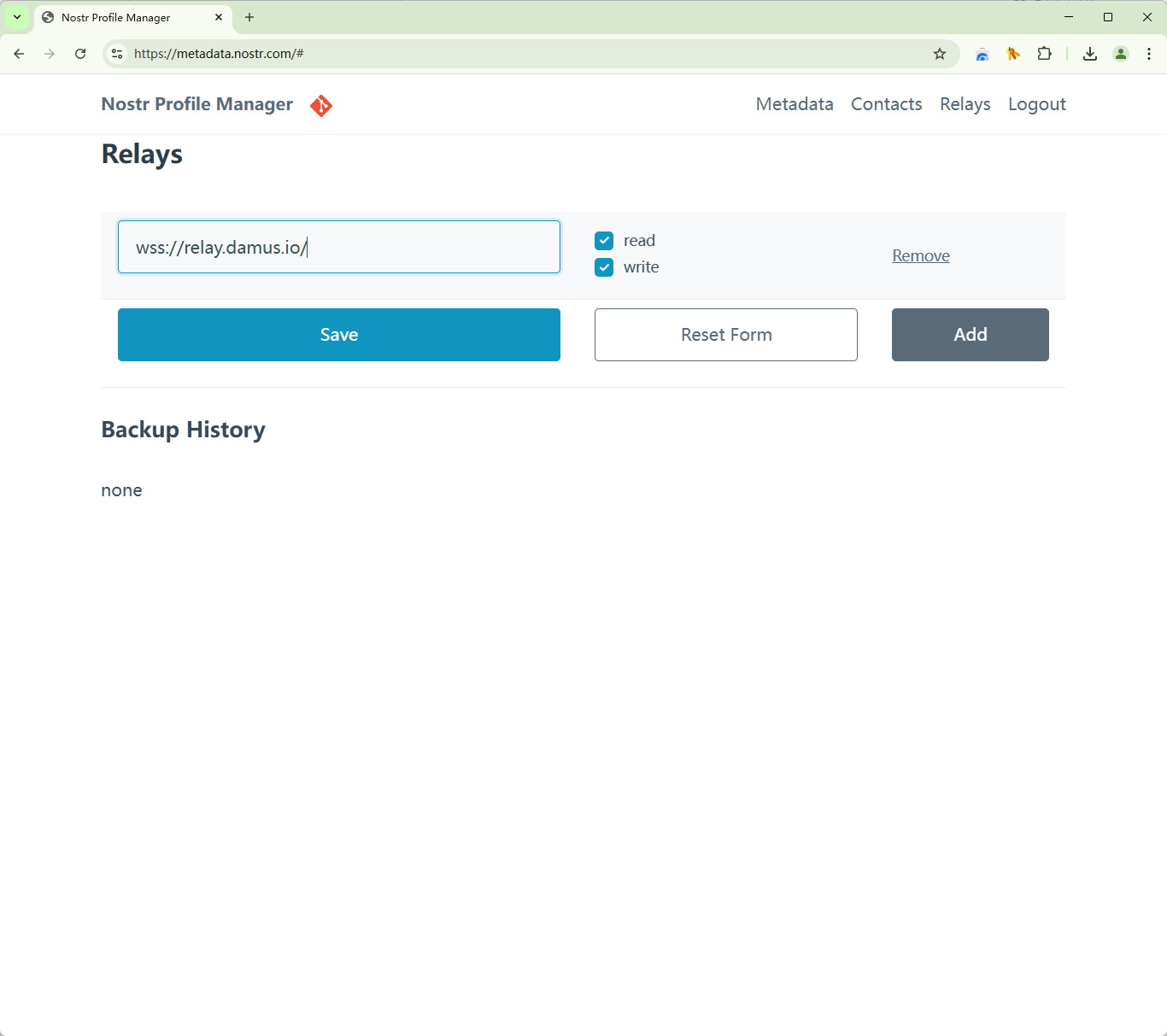The width and height of the screenshot is (1167, 1036).
Task: Reload the page
Action: [80, 54]
